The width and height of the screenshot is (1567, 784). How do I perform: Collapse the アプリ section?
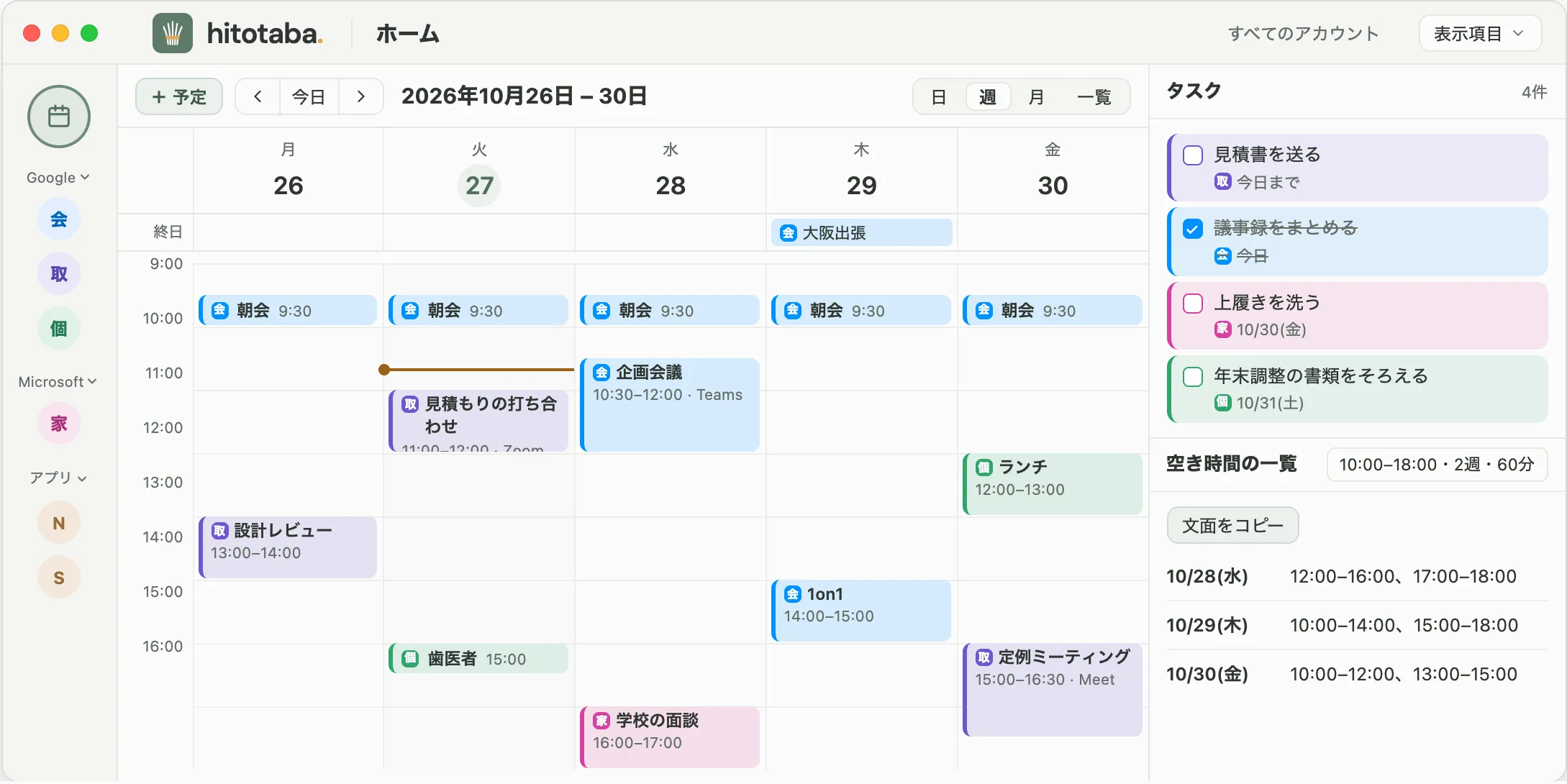coord(58,478)
